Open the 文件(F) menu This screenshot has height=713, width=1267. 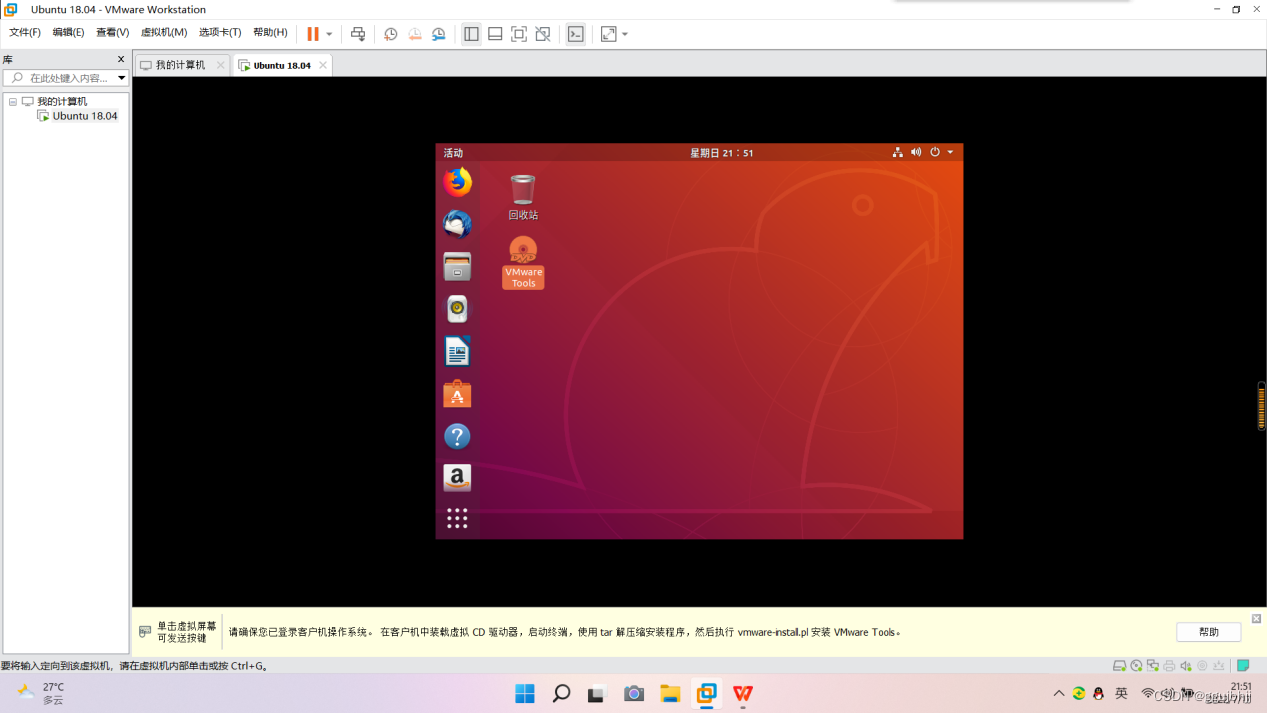tap(25, 33)
